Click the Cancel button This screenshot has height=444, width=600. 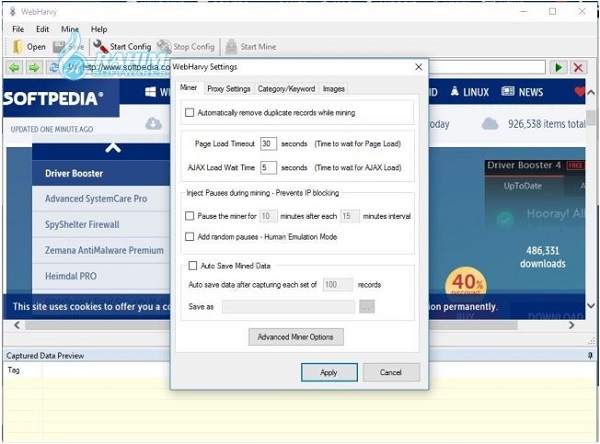pos(391,372)
